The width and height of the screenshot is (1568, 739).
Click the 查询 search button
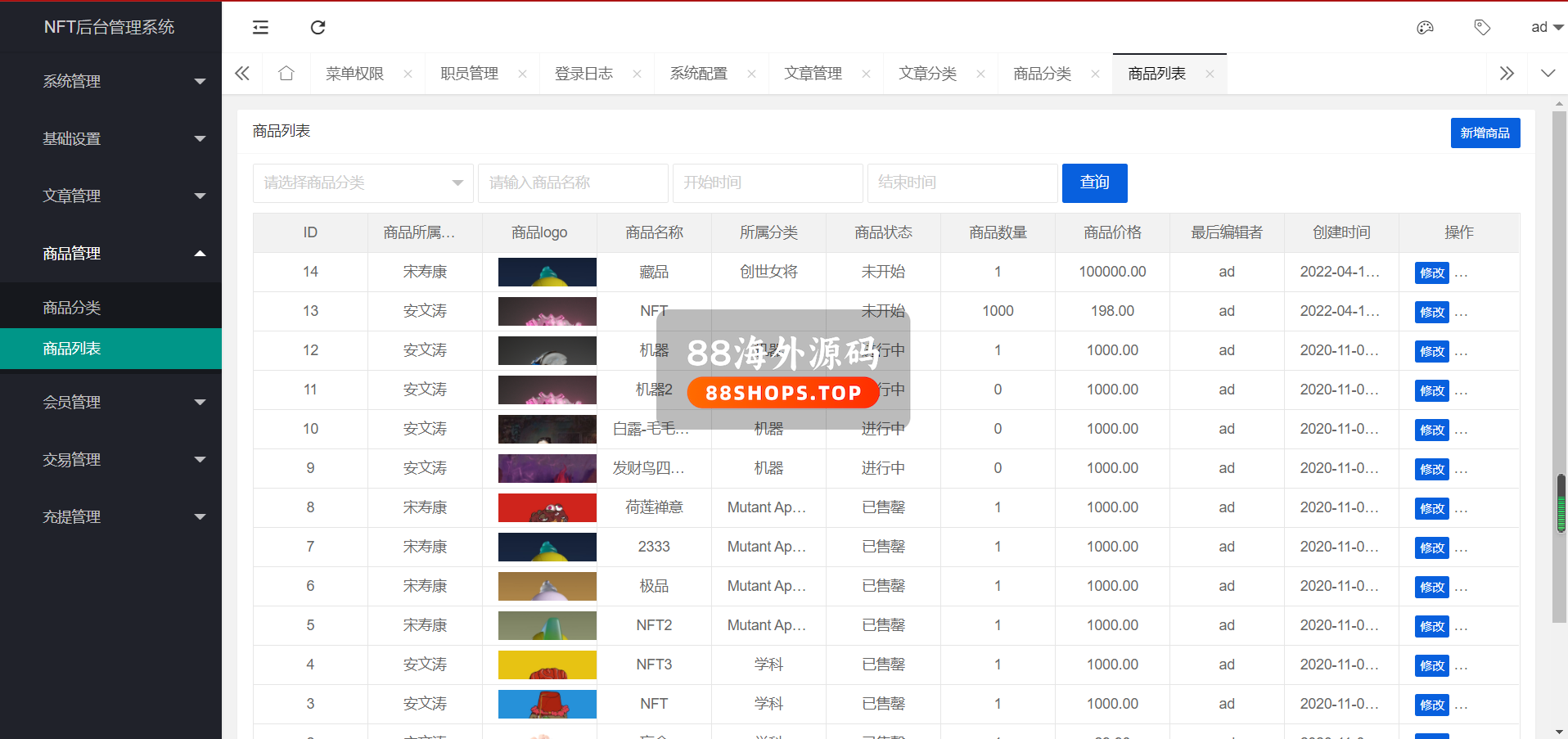click(x=1094, y=182)
